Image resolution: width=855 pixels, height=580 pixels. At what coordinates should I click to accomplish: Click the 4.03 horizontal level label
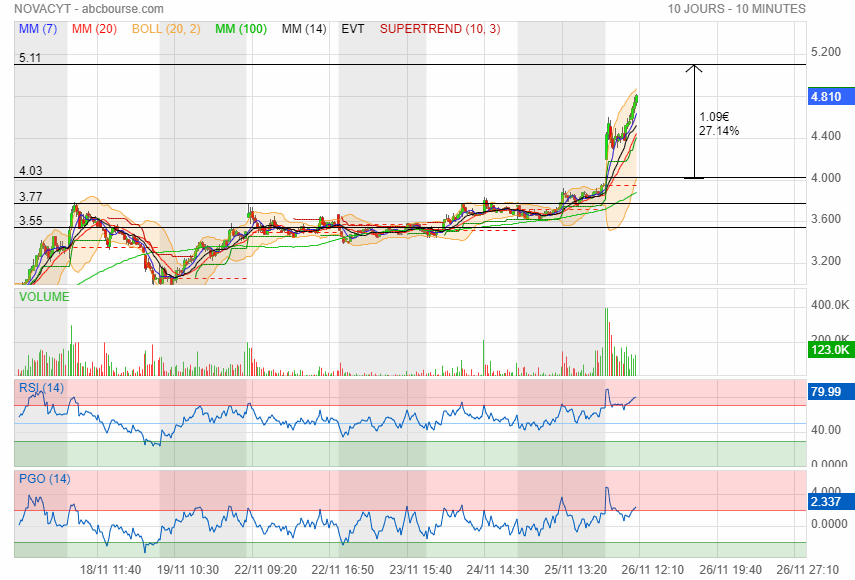click(x=31, y=171)
